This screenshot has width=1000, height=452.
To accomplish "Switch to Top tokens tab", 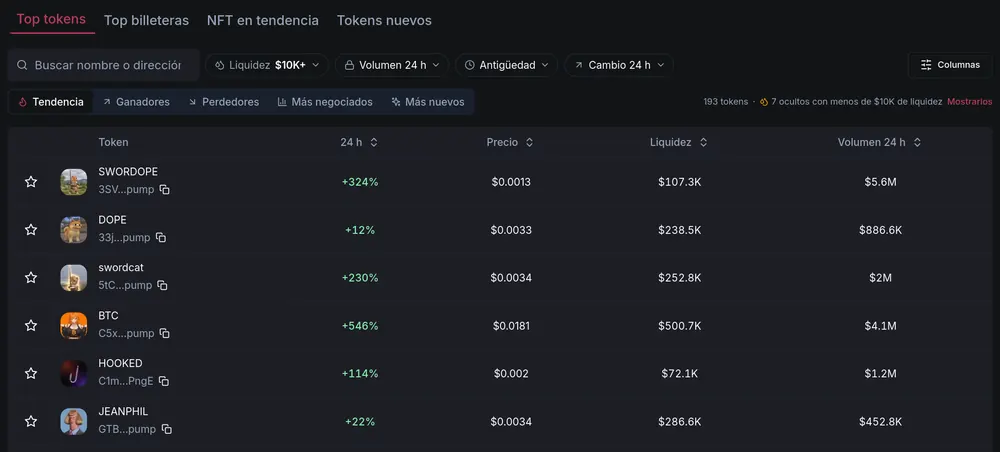I will click(x=51, y=19).
